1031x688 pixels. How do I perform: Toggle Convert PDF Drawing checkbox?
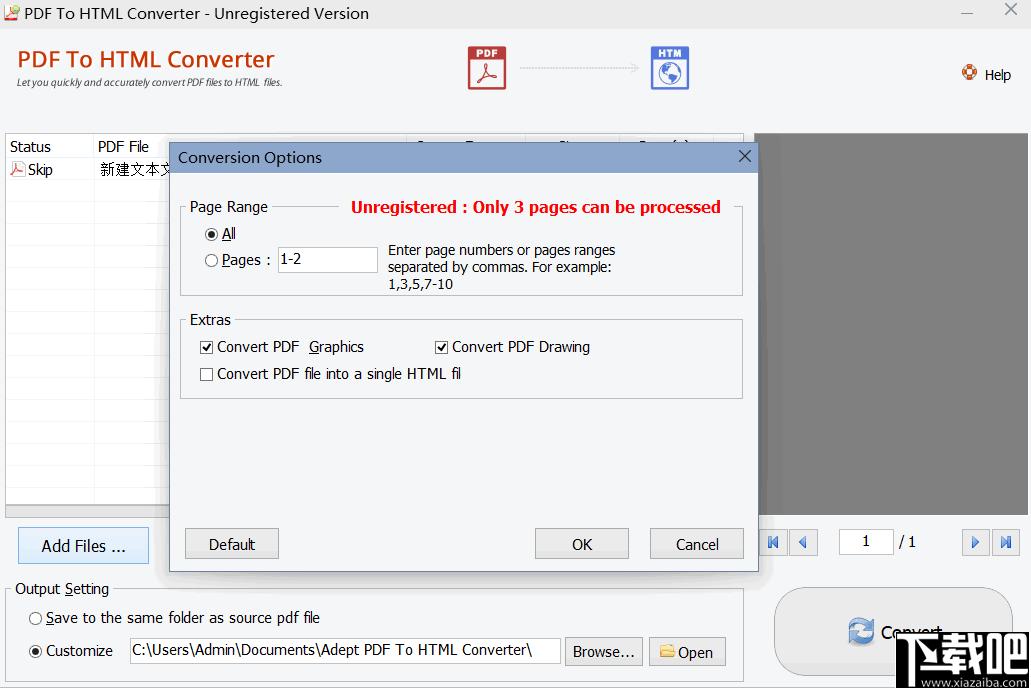point(441,347)
